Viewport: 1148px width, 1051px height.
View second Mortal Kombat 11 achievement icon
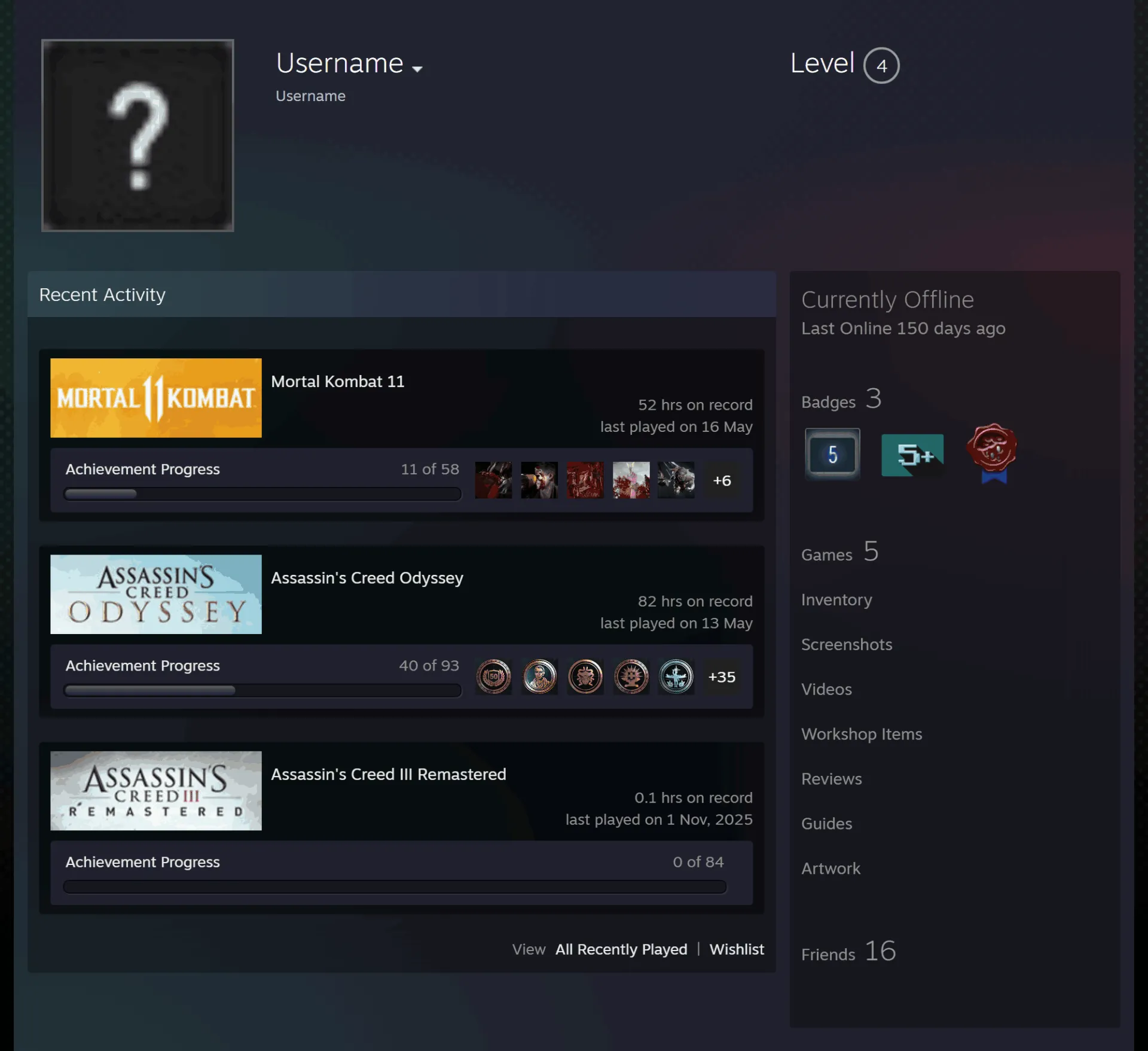pos(539,480)
